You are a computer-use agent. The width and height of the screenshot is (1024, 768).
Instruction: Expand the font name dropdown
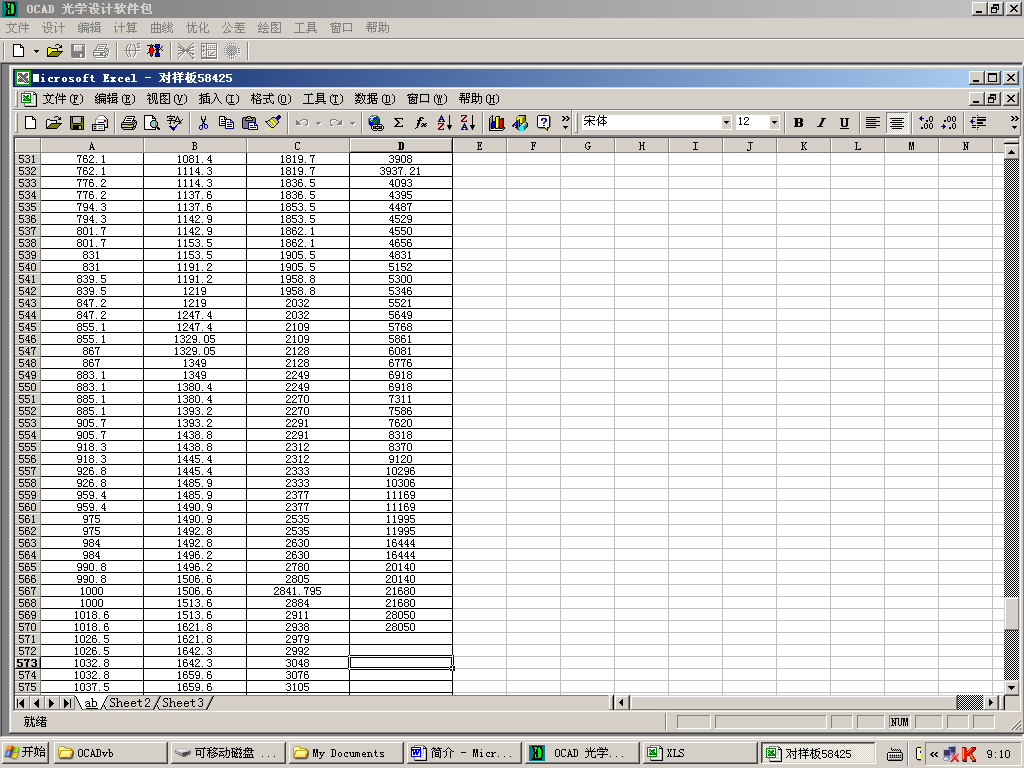click(x=726, y=122)
